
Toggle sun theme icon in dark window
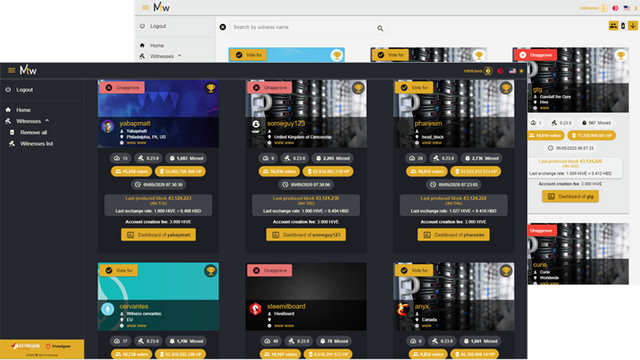[521, 71]
